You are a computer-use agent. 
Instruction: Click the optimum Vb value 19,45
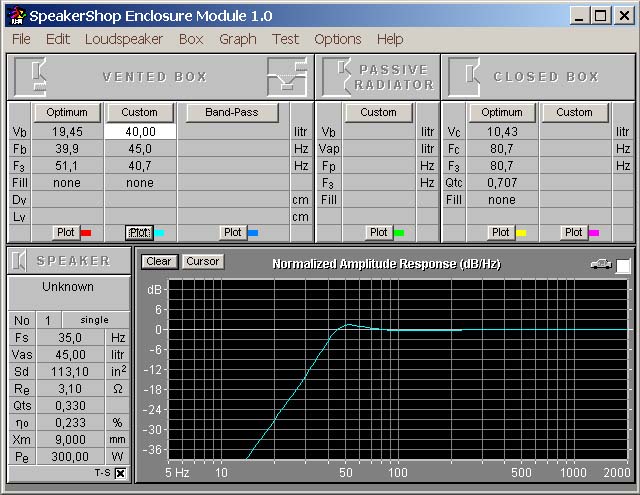point(67,132)
